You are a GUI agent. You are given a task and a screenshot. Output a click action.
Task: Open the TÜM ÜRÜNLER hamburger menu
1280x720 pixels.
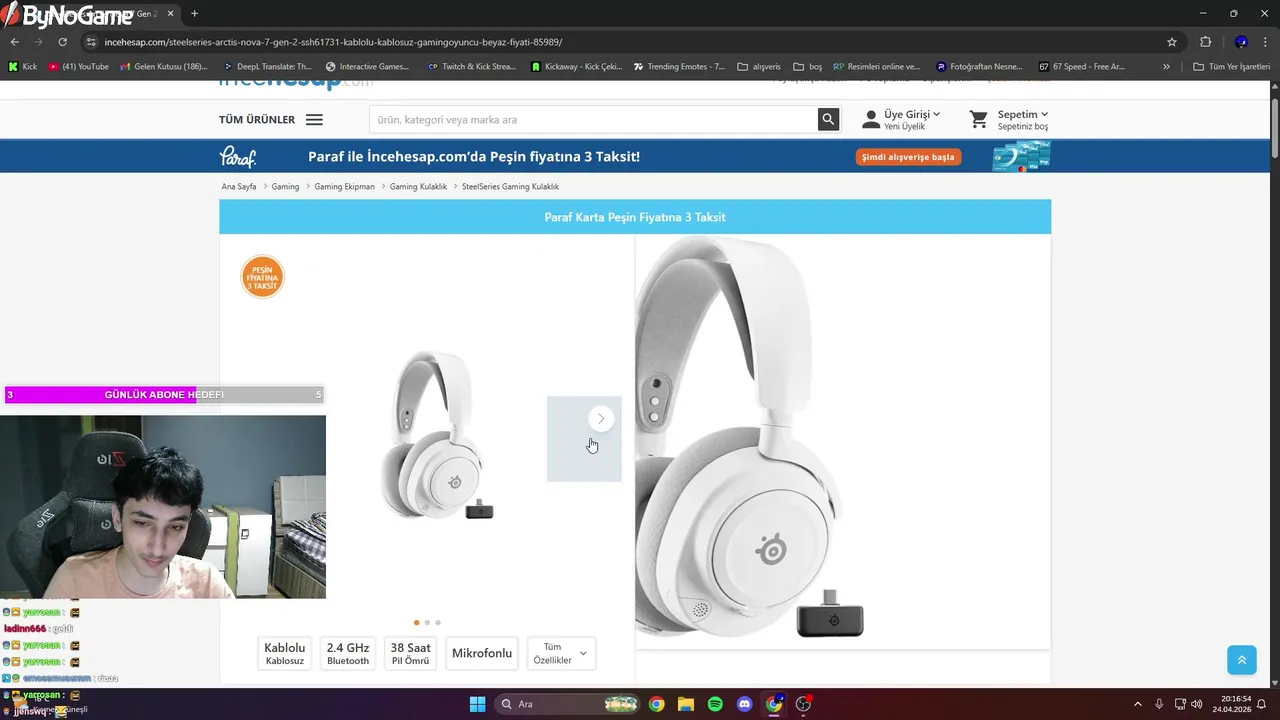[314, 120]
